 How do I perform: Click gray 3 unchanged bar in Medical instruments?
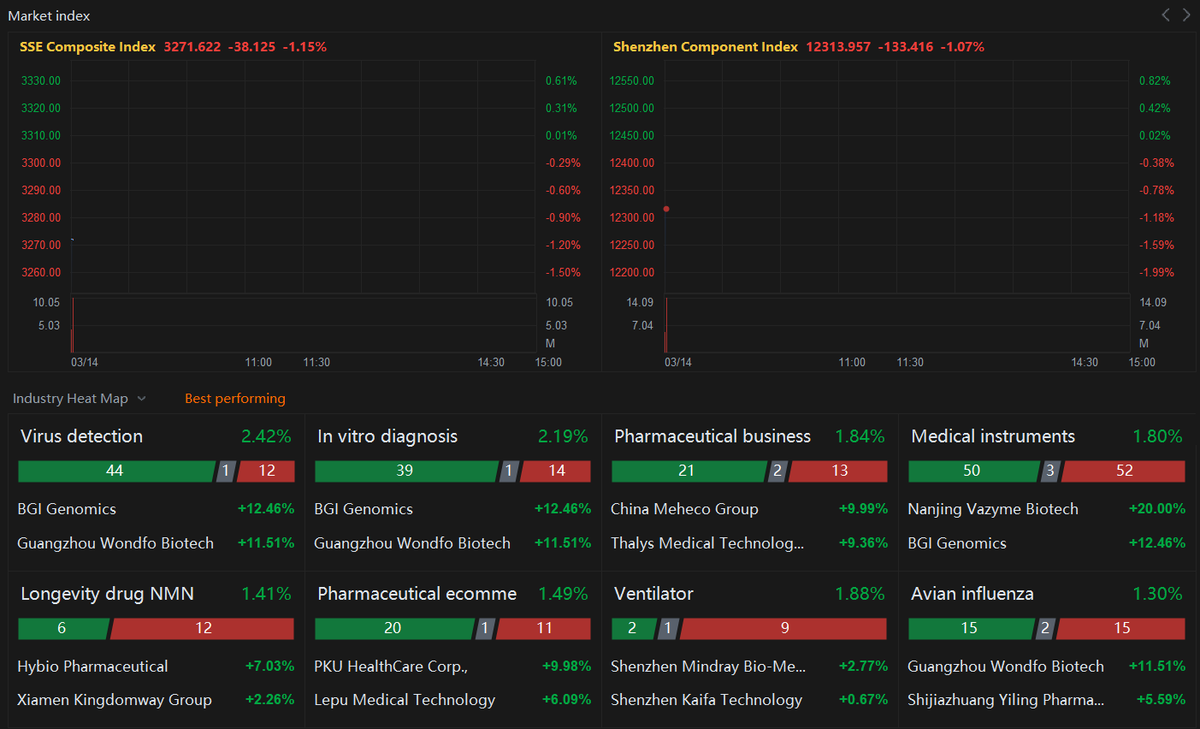click(x=1051, y=471)
